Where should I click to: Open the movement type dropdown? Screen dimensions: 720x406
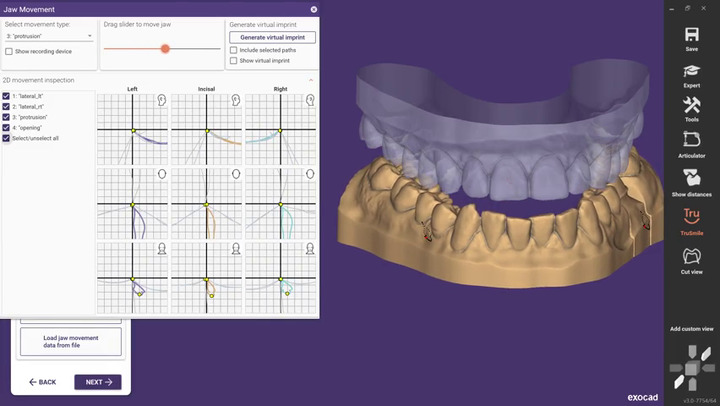pos(48,36)
